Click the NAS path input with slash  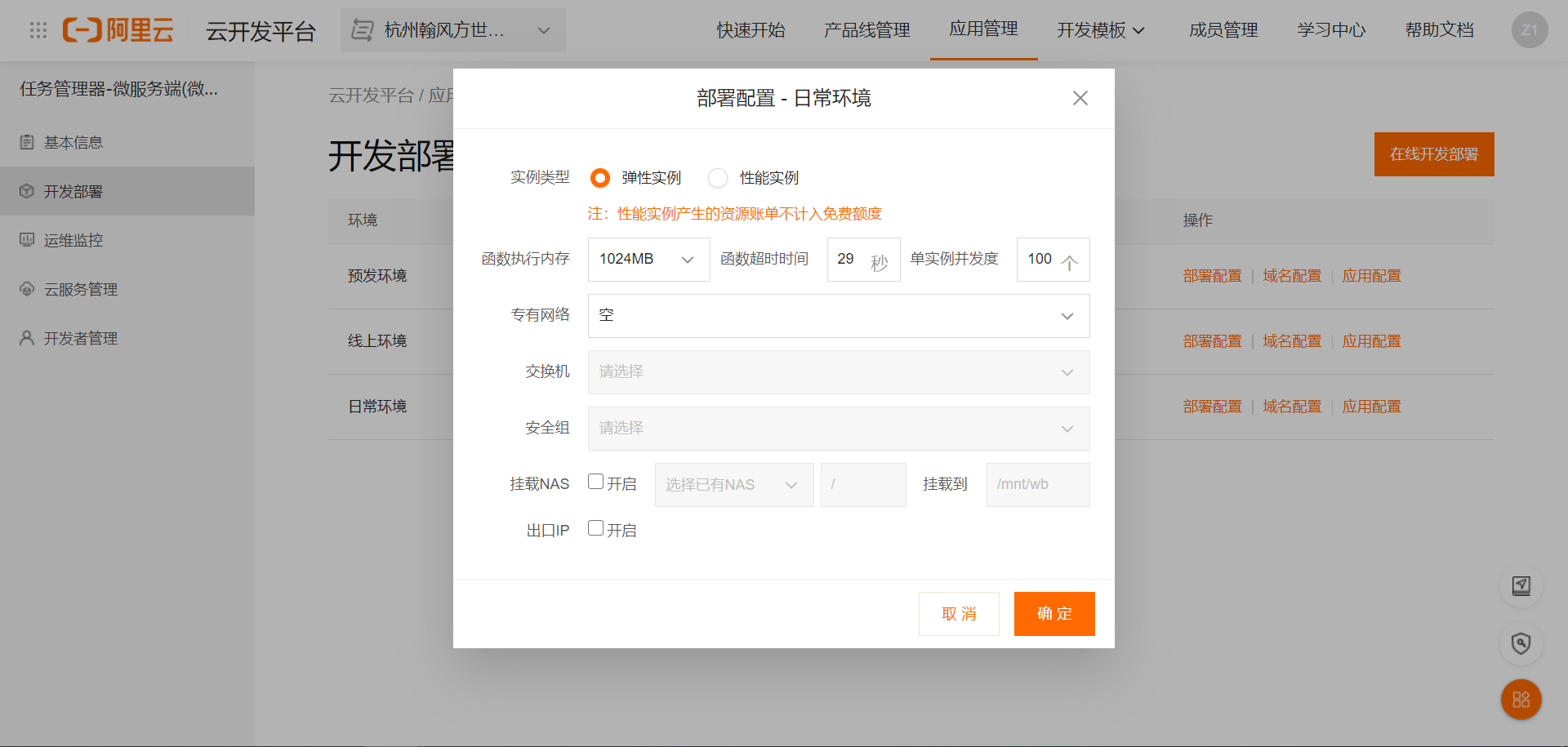[x=863, y=485]
